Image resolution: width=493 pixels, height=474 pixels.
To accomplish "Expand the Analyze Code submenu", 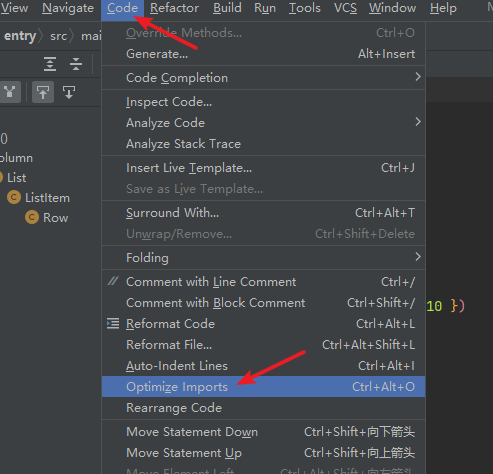I will click(x=263, y=123).
